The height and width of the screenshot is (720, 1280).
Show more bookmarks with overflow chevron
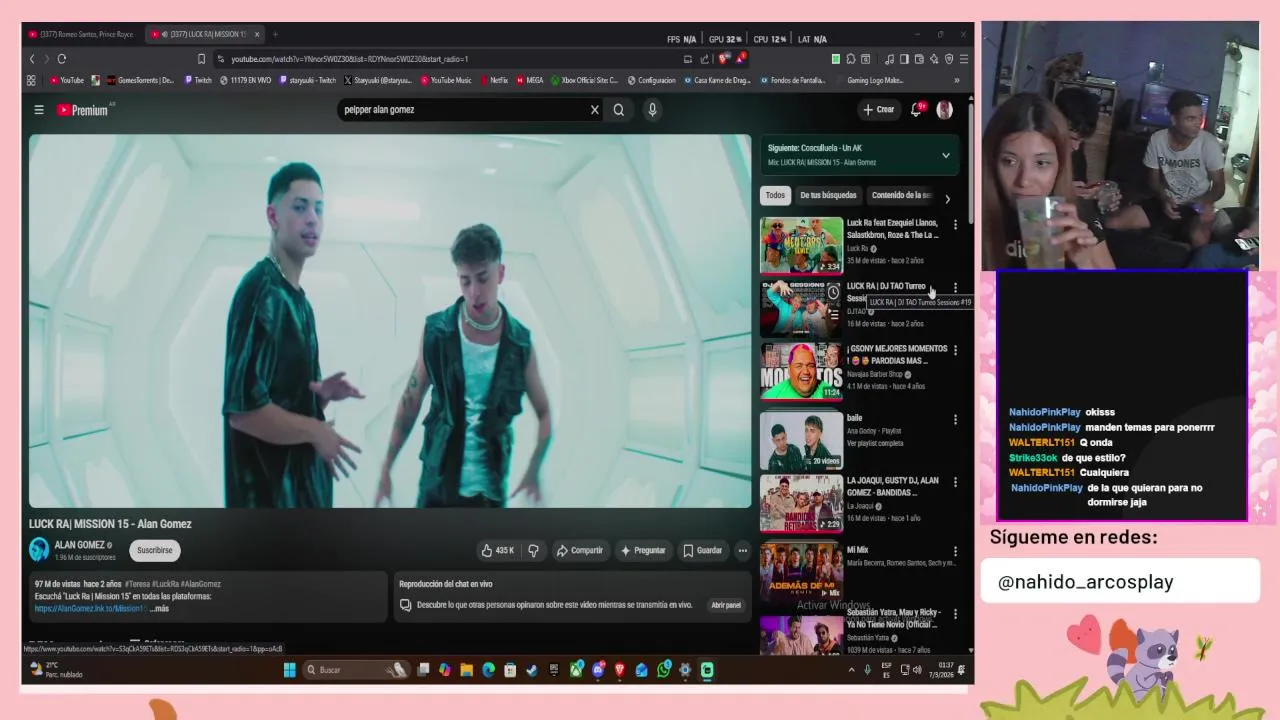click(956, 80)
